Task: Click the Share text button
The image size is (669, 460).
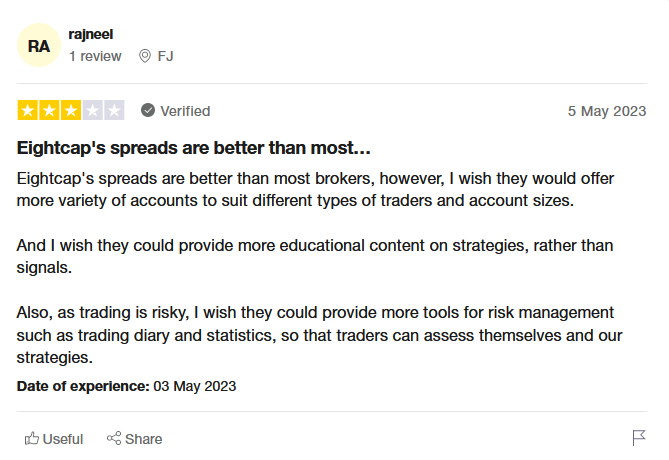Action: tap(143, 439)
